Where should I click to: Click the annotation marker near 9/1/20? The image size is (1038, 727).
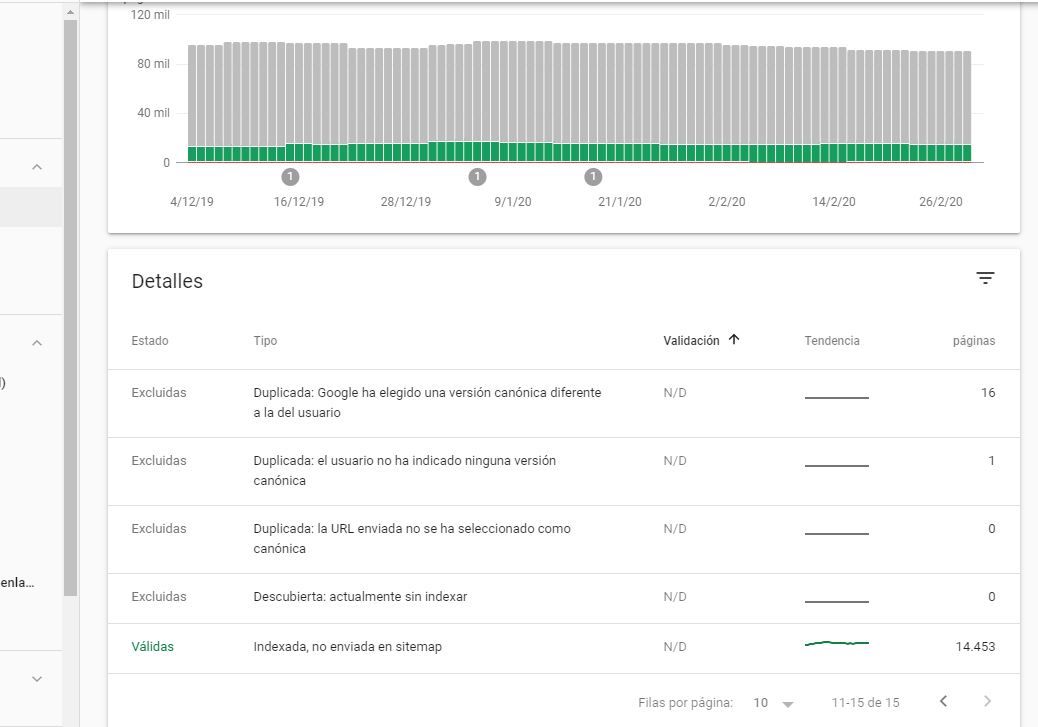tap(477, 177)
